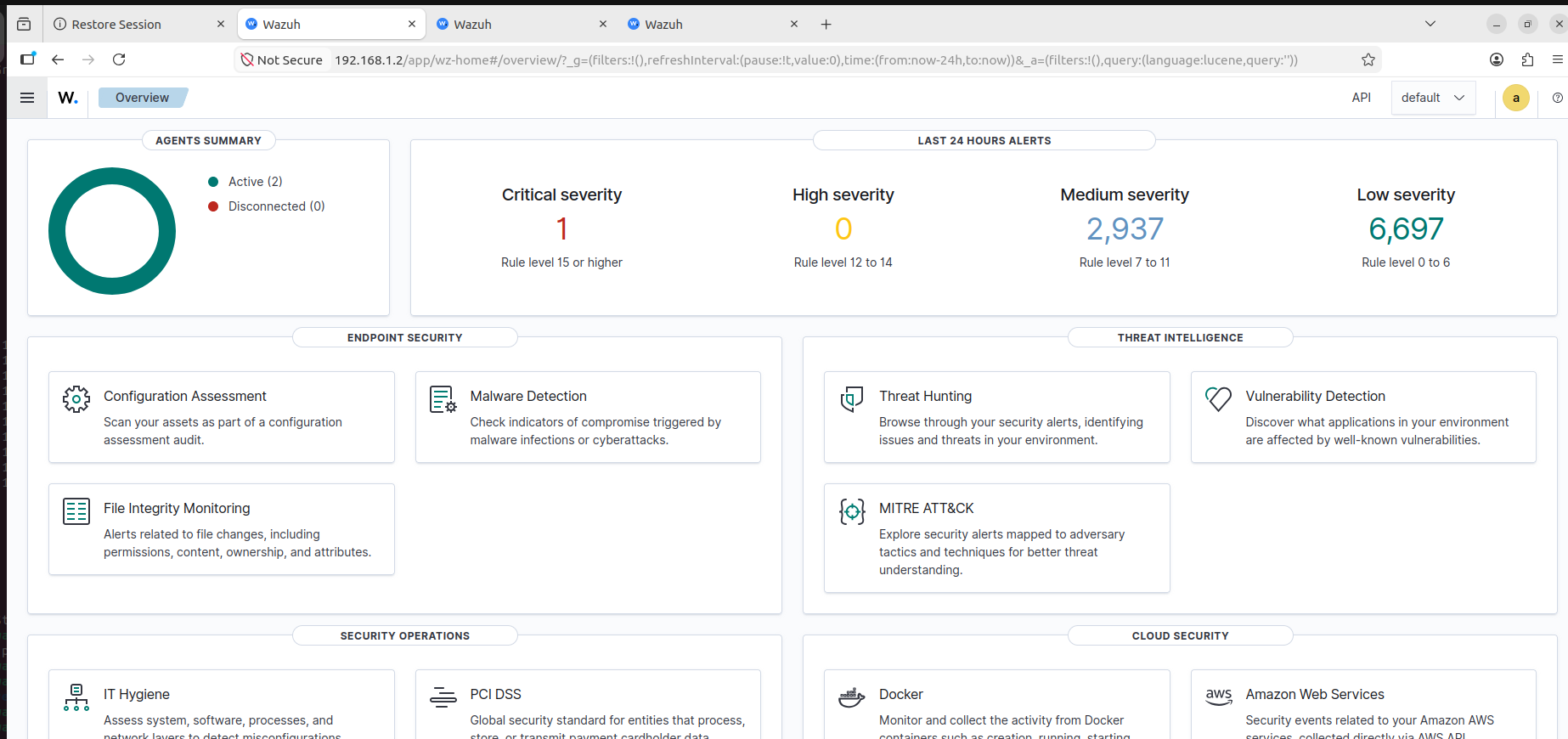This screenshot has height=739, width=1568.
Task: Click the browser address bar URL
Action: 815,59
